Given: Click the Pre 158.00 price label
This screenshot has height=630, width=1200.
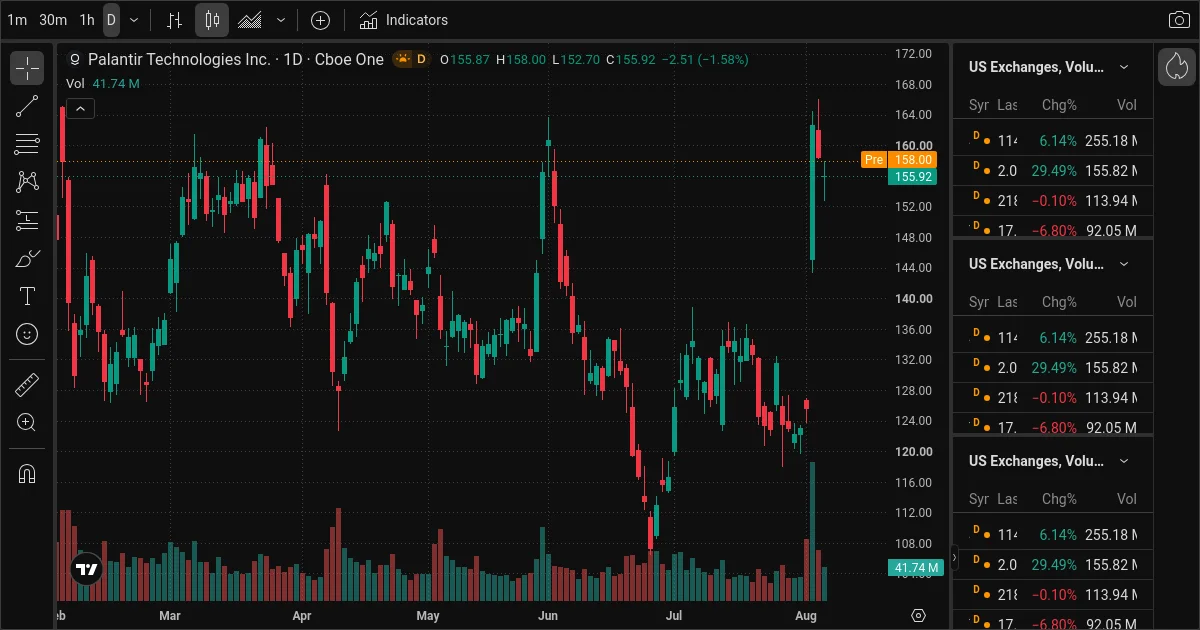Looking at the screenshot, I should click(x=898, y=160).
